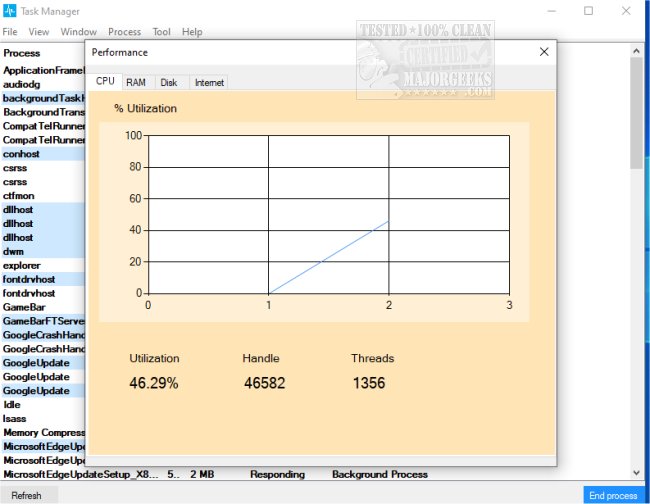The width and height of the screenshot is (650, 504).
Task: Click the % Utilization chart title
Action: click(146, 109)
